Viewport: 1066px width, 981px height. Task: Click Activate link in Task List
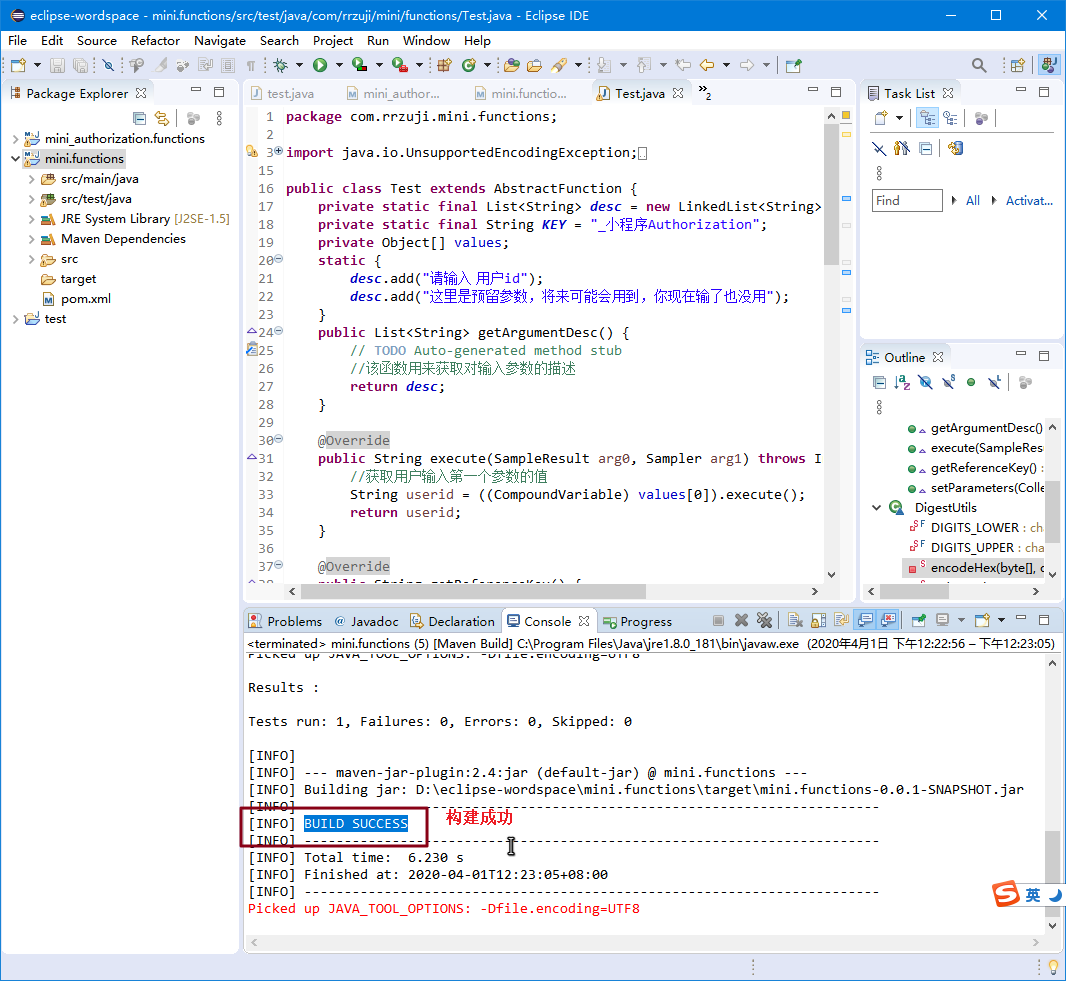[1029, 201]
